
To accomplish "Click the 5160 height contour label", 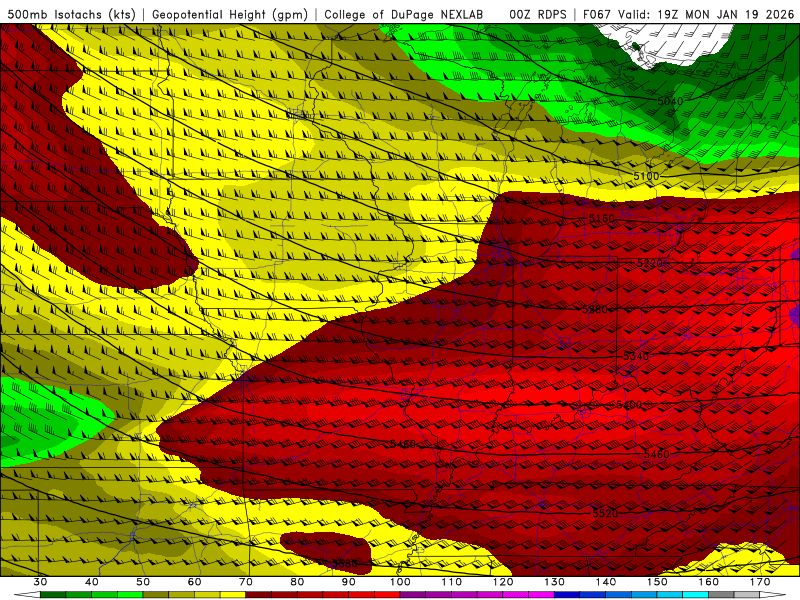I will coord(602,218).
